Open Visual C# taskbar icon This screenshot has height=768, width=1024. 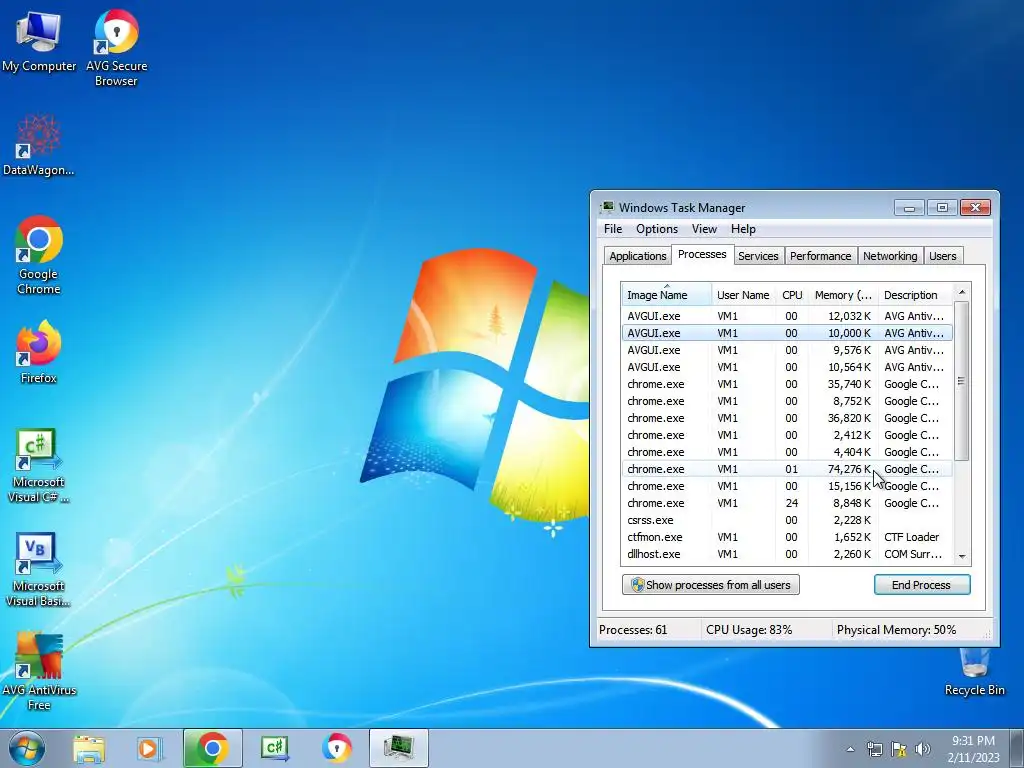(x=275, y=748)
